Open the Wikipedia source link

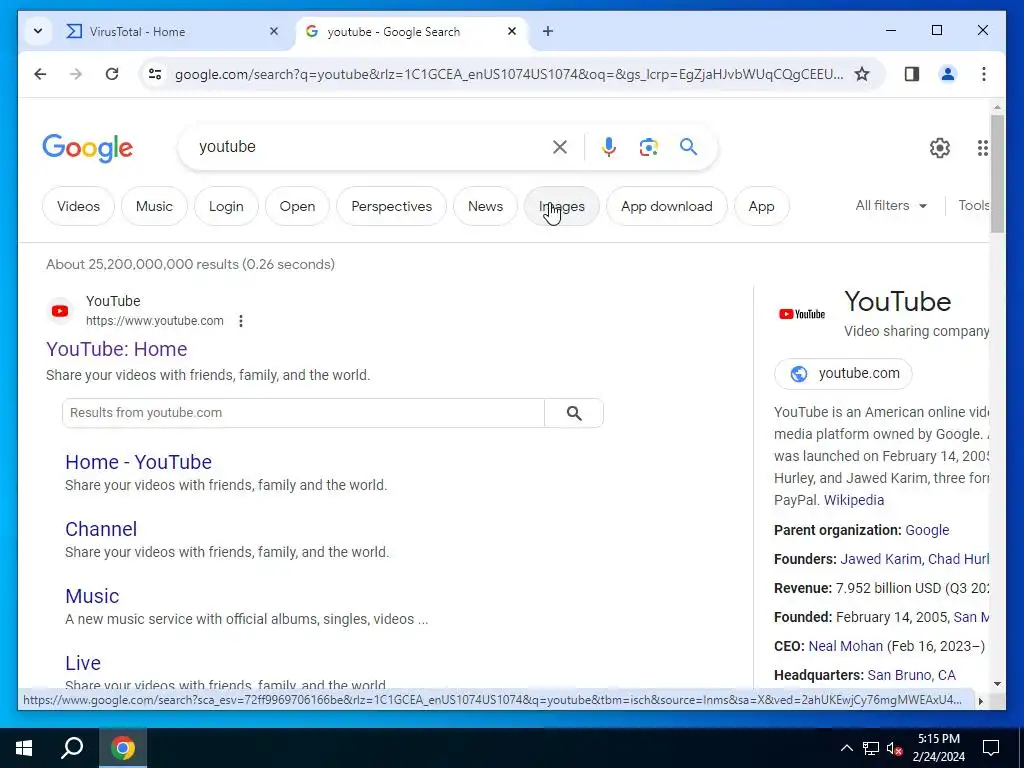(x=854, y=500)
